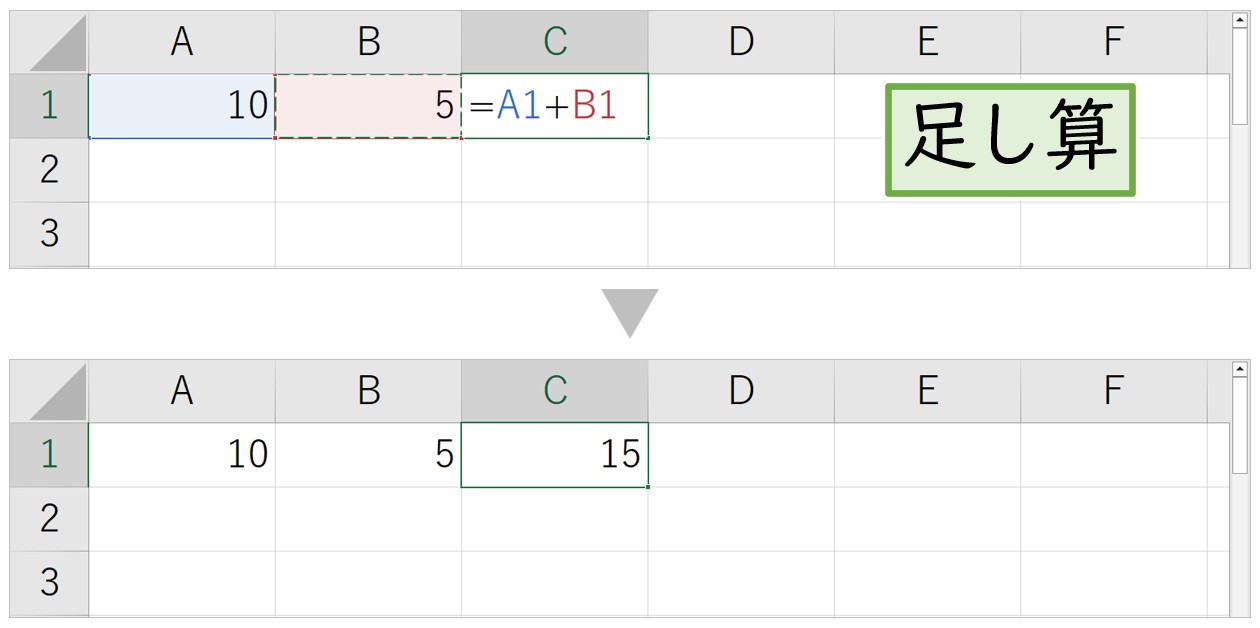The image size is (1260, 628).
Task: Select column F header in bottom sheet
Action: tap(1114, 391)
